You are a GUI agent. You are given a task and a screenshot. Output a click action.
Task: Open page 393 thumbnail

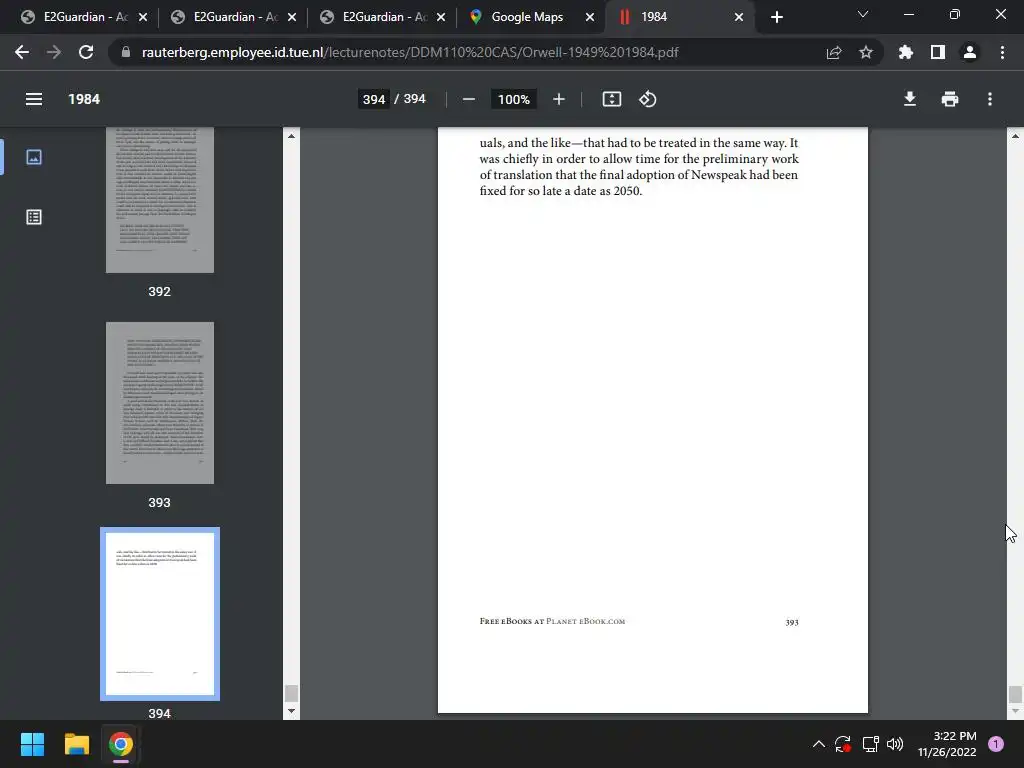[159, 403]
